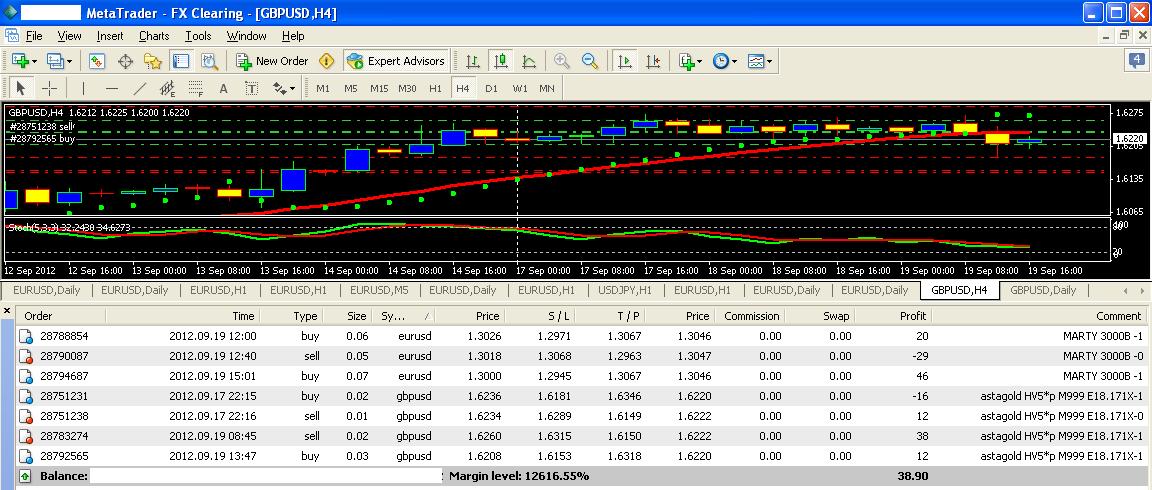Click the Comment column header
The image size is (1152, 490).
pos(1039,316)
